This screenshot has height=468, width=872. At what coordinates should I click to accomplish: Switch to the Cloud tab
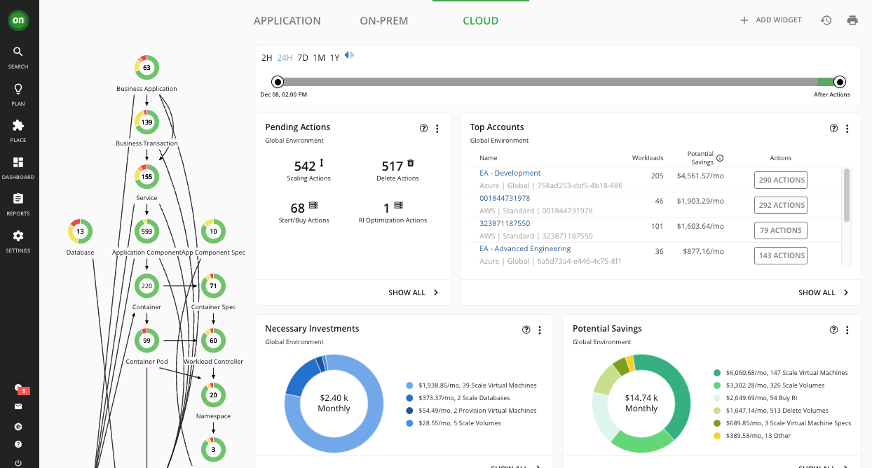[x=480, y=21]
